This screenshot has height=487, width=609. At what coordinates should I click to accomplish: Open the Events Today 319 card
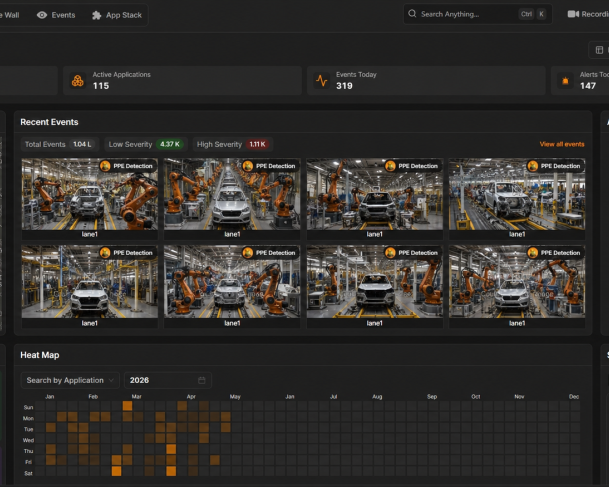[x=426, y=80]
